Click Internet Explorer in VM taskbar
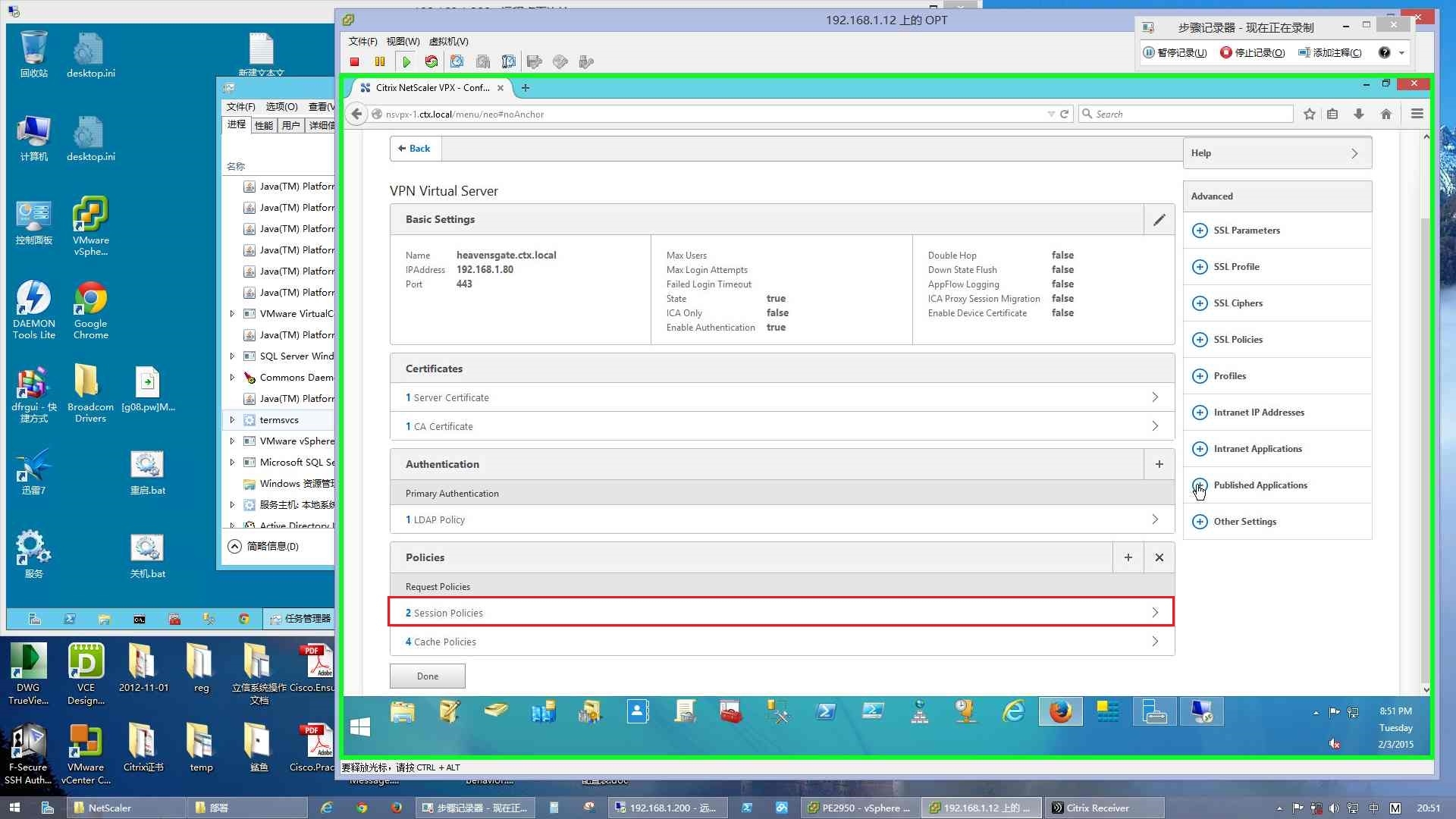 point(1013,712)
